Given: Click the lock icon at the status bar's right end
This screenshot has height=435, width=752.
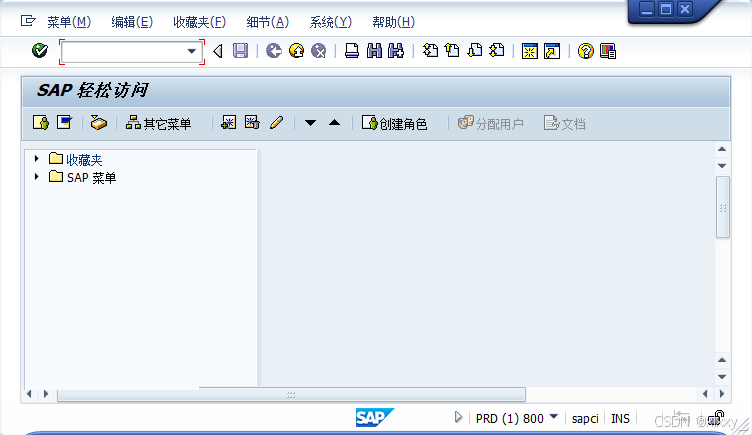Looking at the screenshot, I should [x=716, y=418].
